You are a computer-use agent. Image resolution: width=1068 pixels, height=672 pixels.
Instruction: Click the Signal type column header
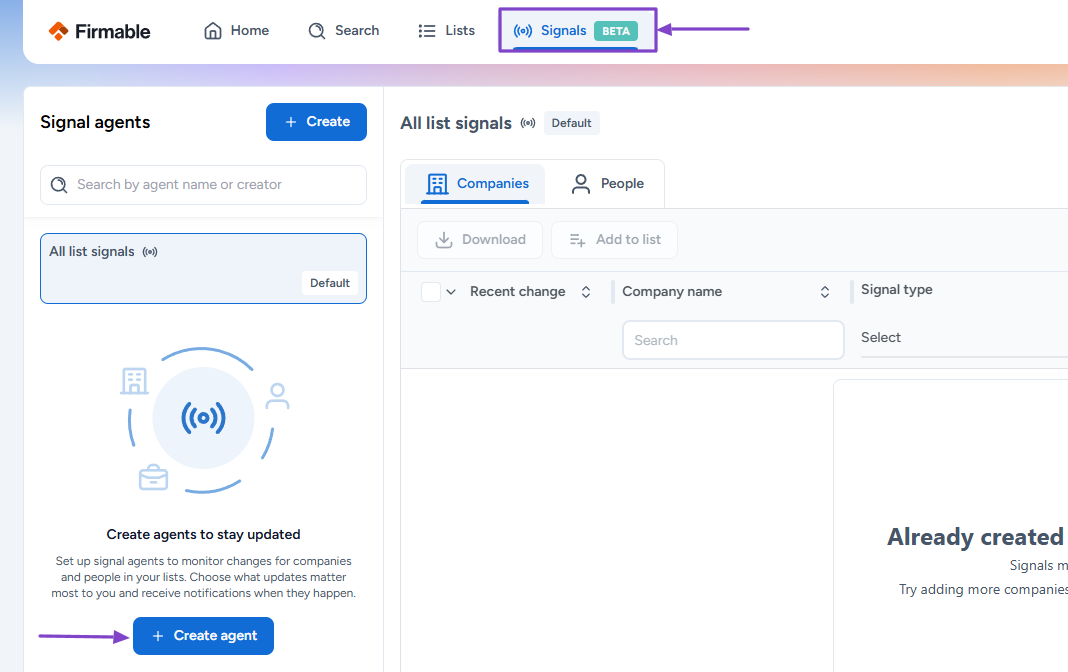[896, 289]
